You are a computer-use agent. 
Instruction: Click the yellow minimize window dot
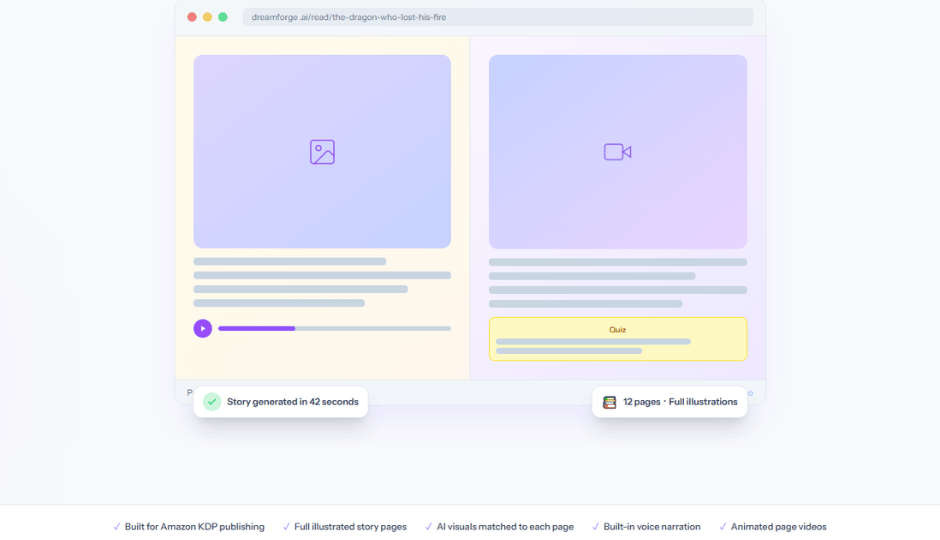coord(207,17)
